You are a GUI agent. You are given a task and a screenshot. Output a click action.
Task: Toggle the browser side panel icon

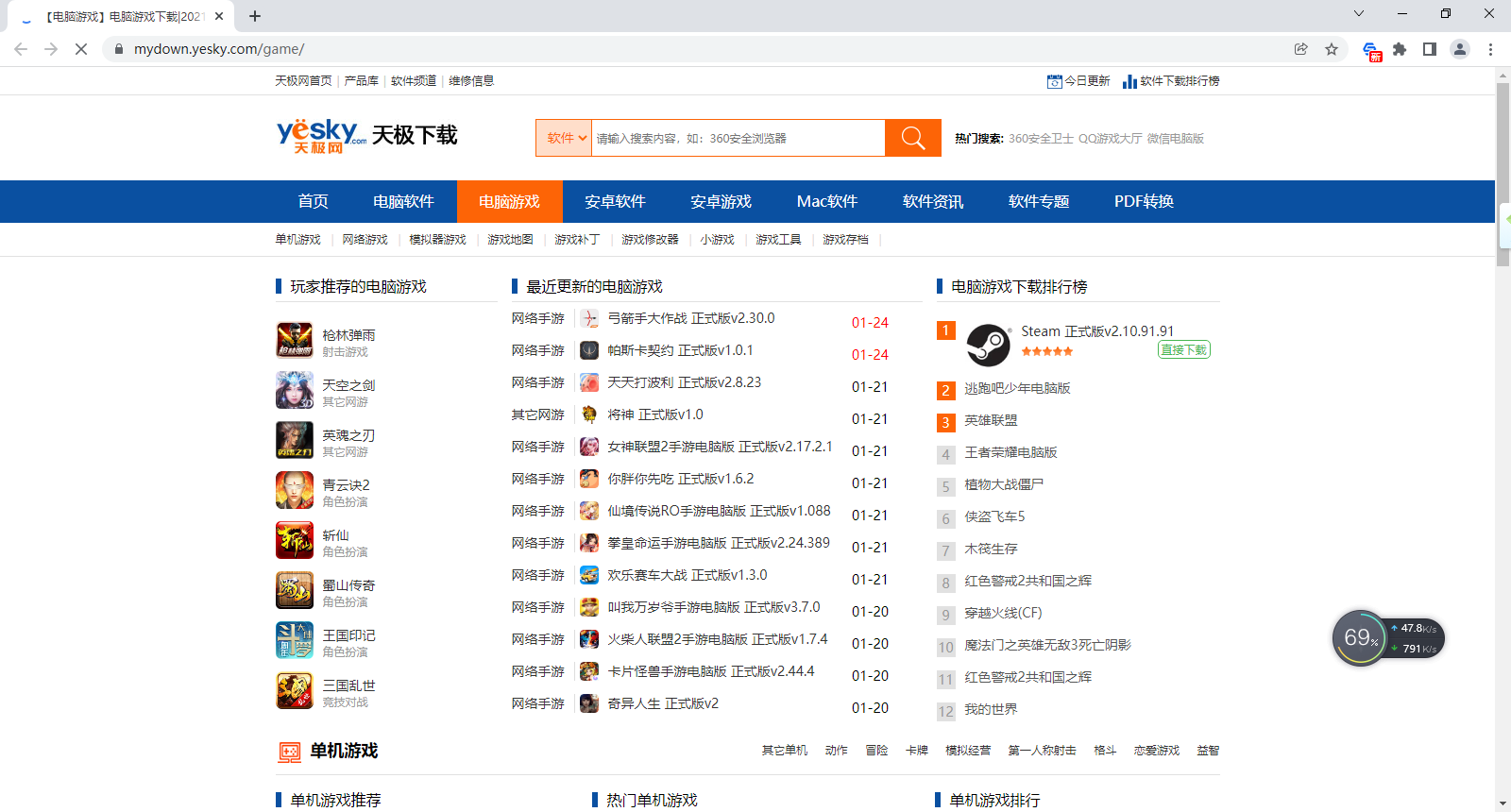[x=1430, y=49]
